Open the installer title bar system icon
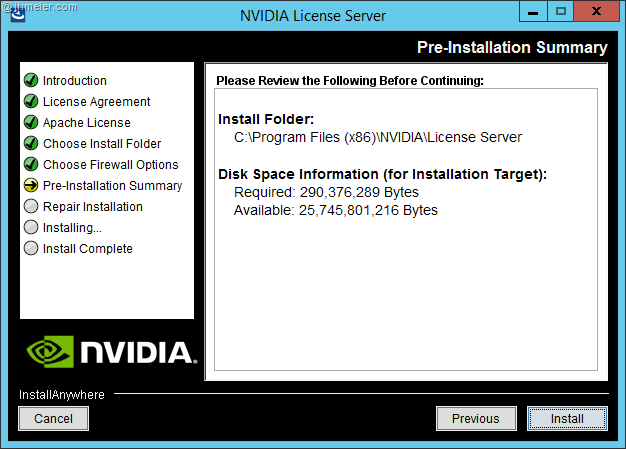 click(17, 14)
